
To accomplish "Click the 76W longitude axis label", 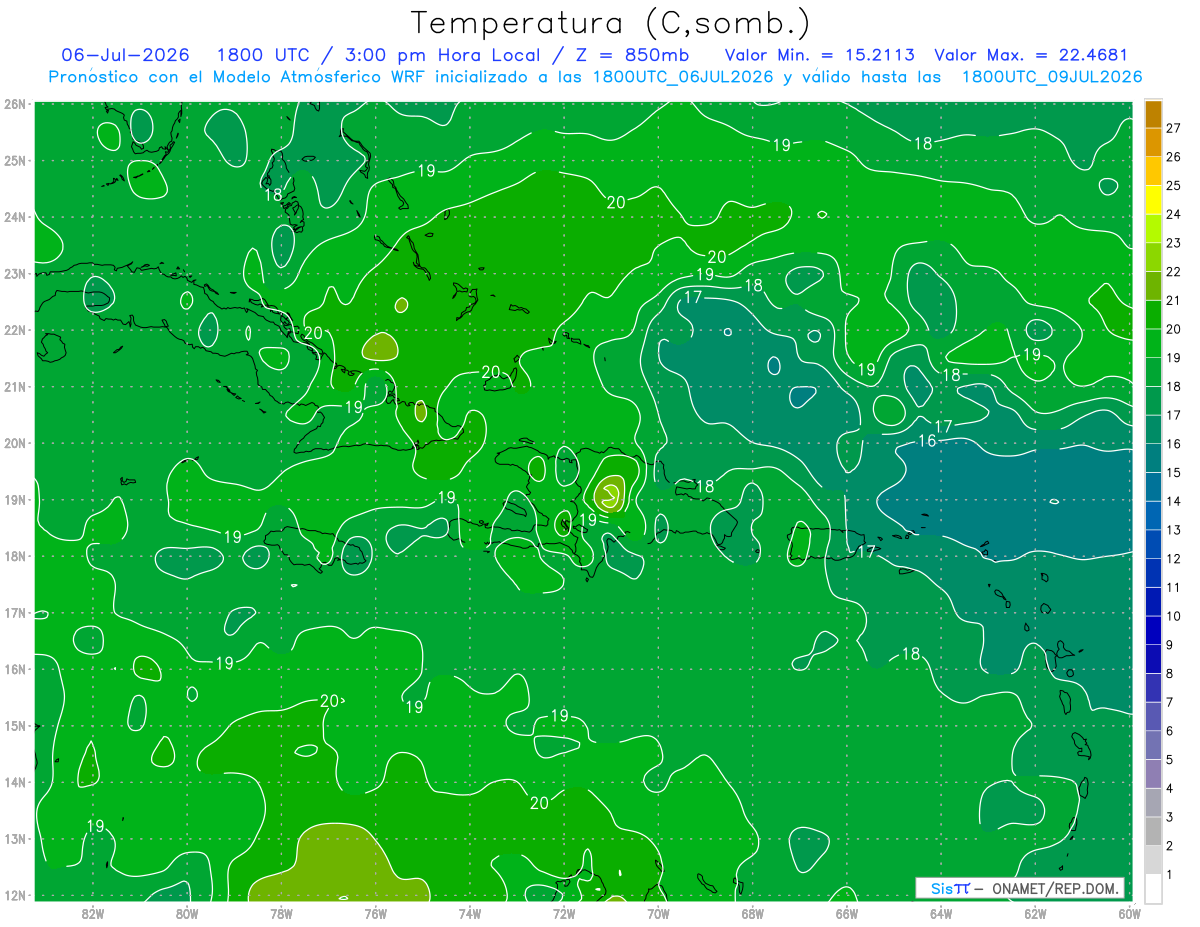I will pyautogui.click(x=376, y=913).
